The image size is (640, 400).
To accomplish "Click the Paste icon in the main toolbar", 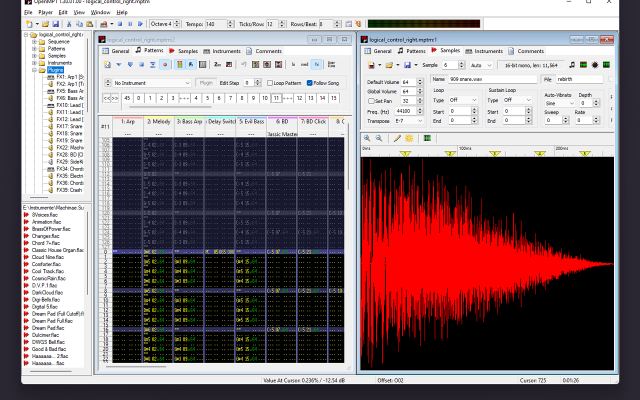I will pos(89,24).
